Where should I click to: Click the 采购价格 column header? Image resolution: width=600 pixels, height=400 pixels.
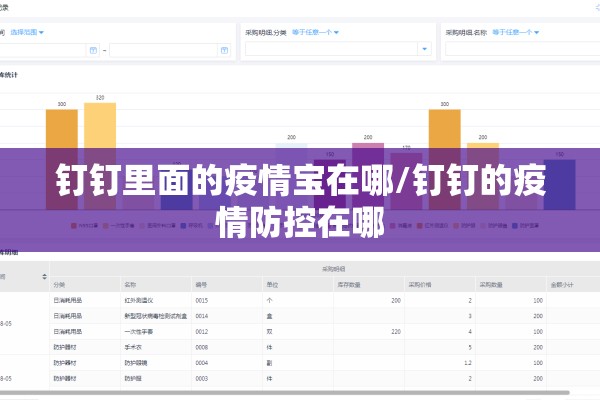[x=420, y=285]
